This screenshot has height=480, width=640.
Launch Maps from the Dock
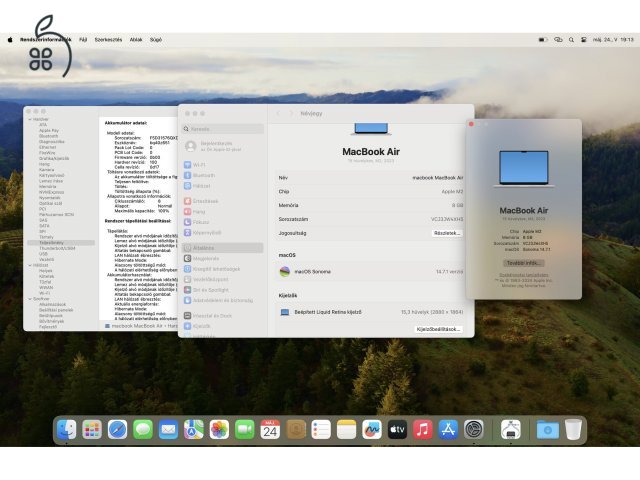(x=194, y=429)
